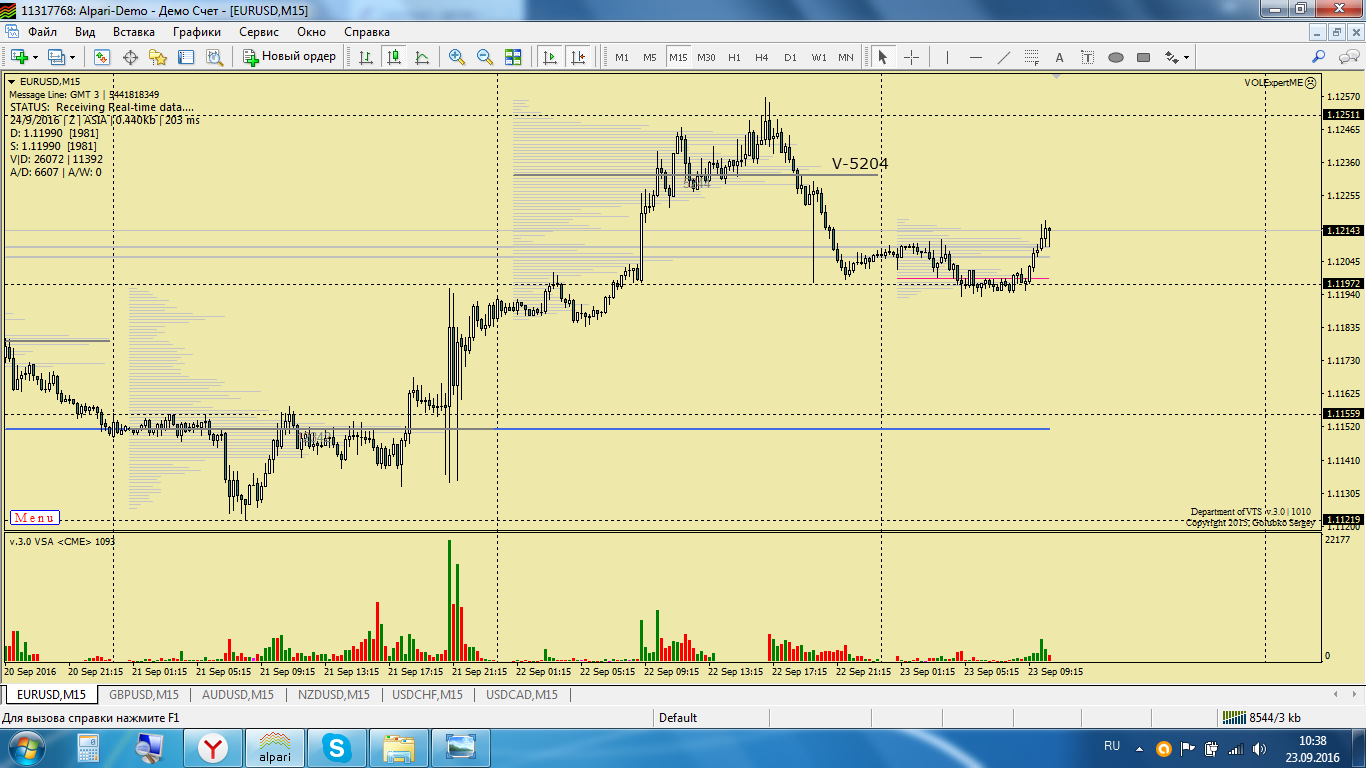
Task: Open the chat bubbles icon
Action: click(1347, 57)
